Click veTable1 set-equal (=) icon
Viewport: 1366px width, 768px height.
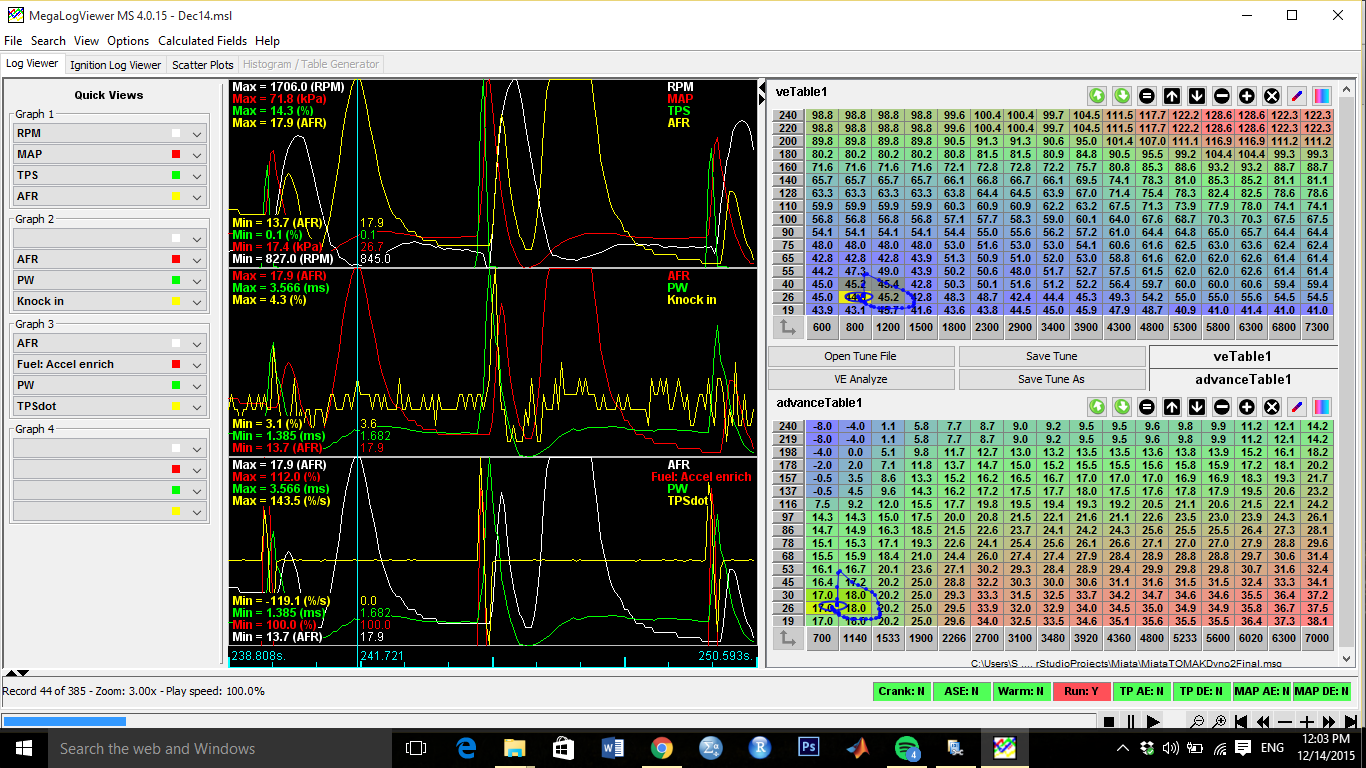pos(1147,96)
